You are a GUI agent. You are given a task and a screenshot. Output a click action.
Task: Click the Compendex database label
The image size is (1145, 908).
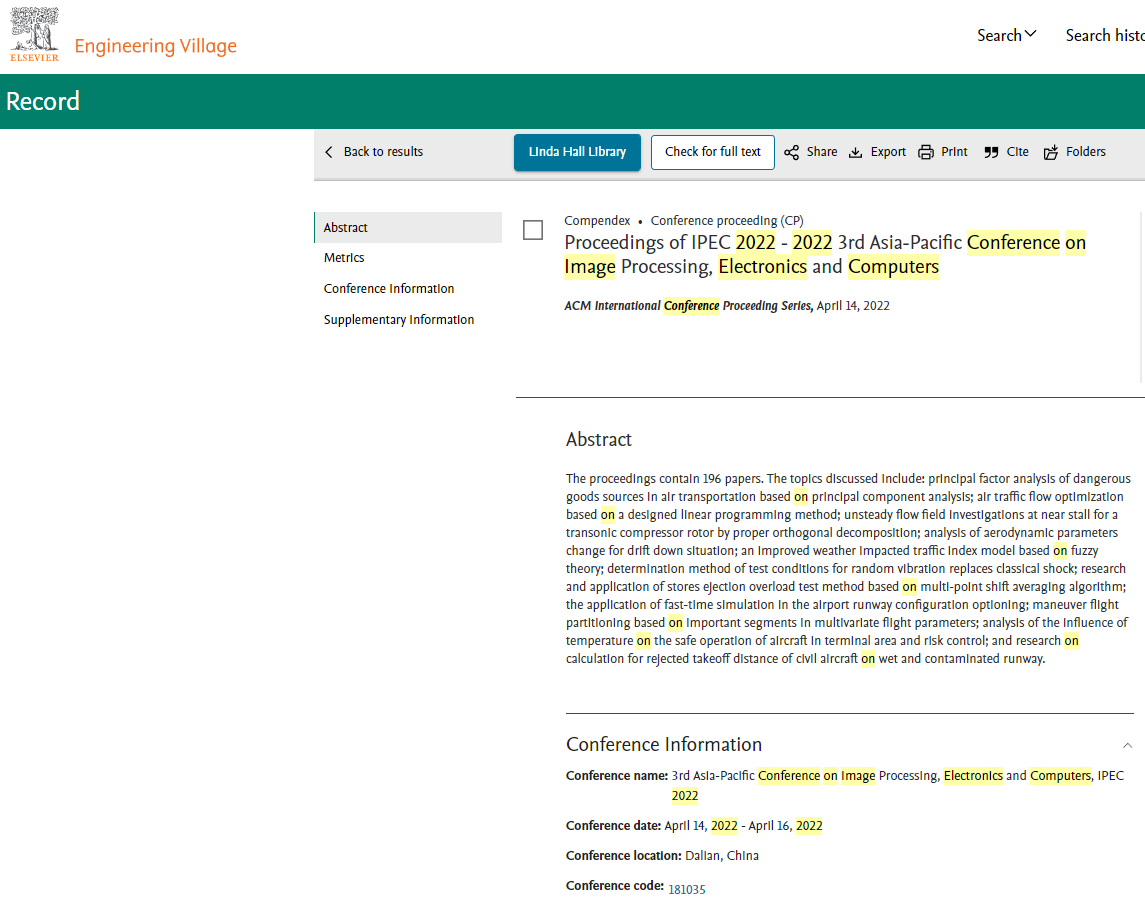click(597, 221)
